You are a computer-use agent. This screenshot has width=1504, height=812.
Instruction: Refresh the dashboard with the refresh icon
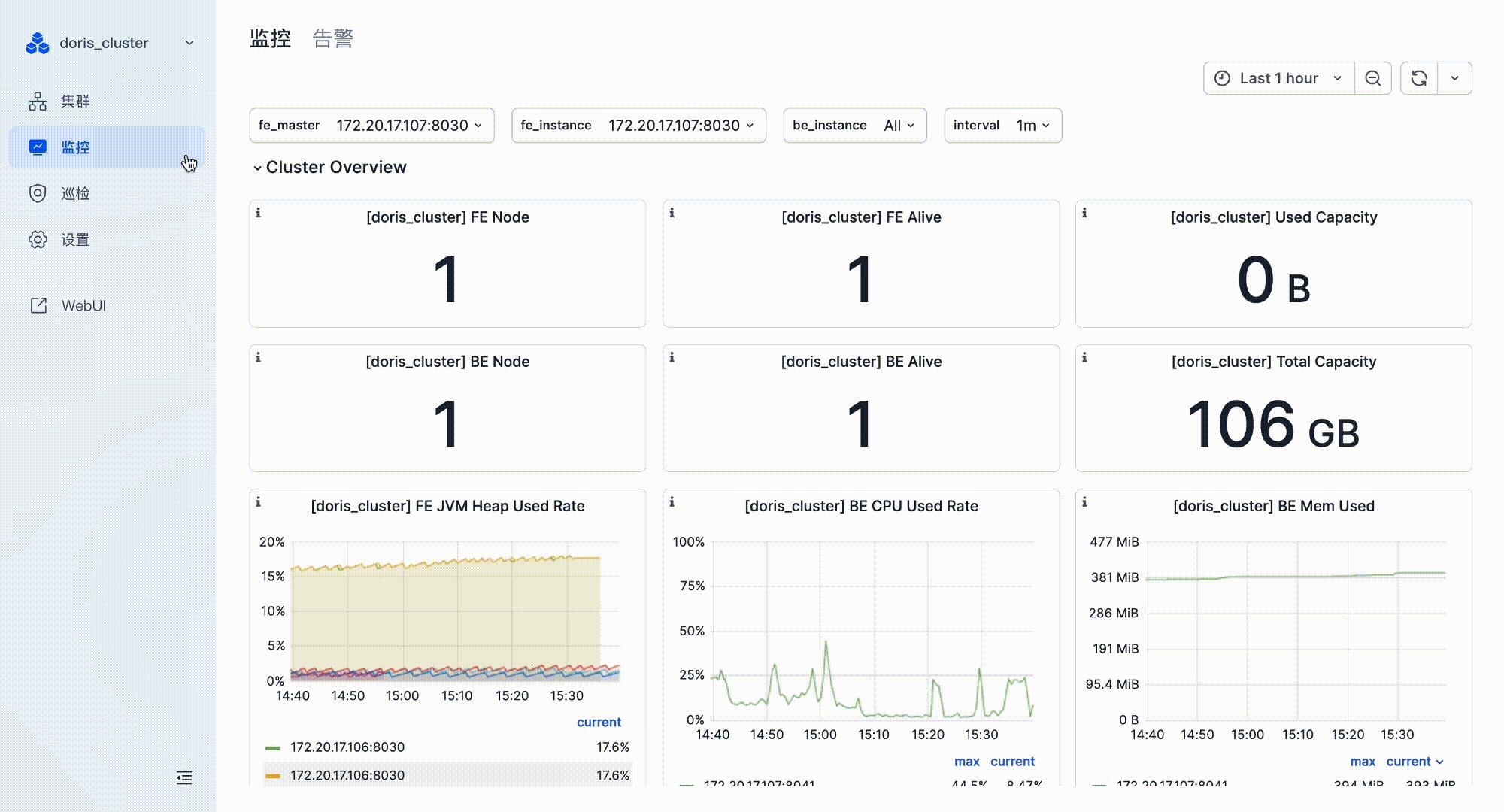(x=1419, y=78)
